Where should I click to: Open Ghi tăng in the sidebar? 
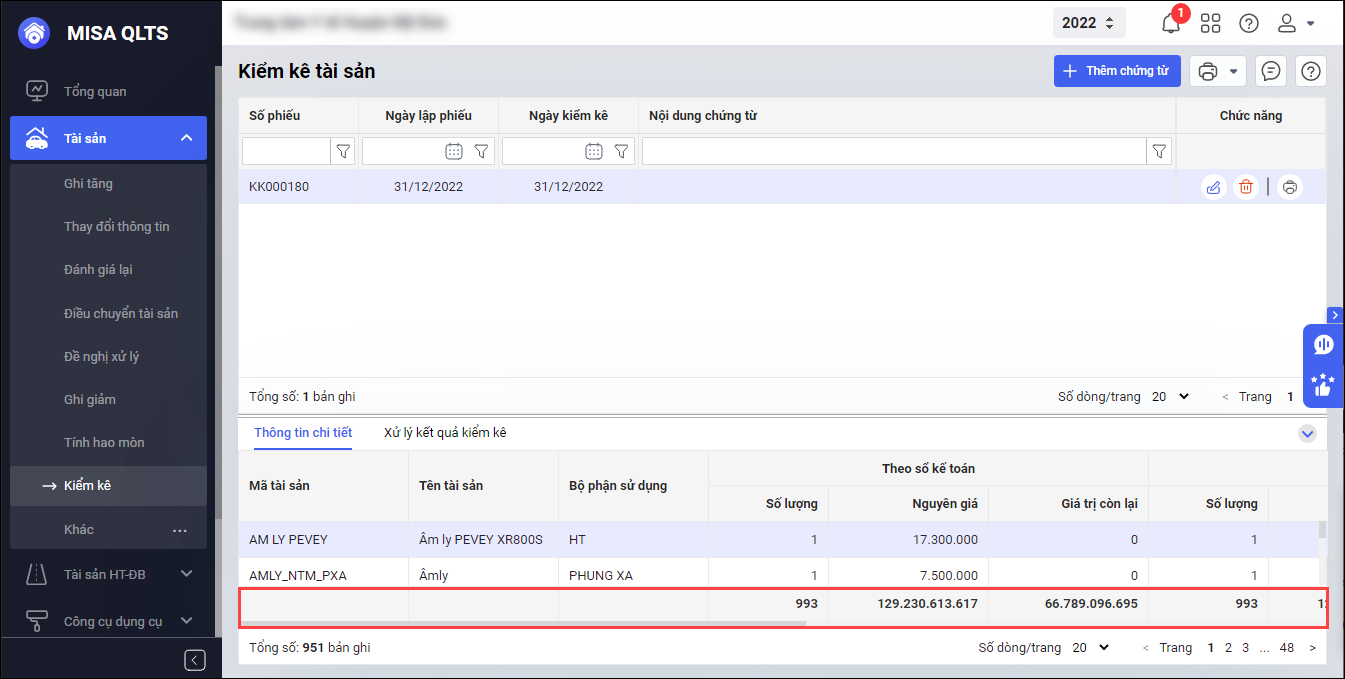[x=88, y=183]
